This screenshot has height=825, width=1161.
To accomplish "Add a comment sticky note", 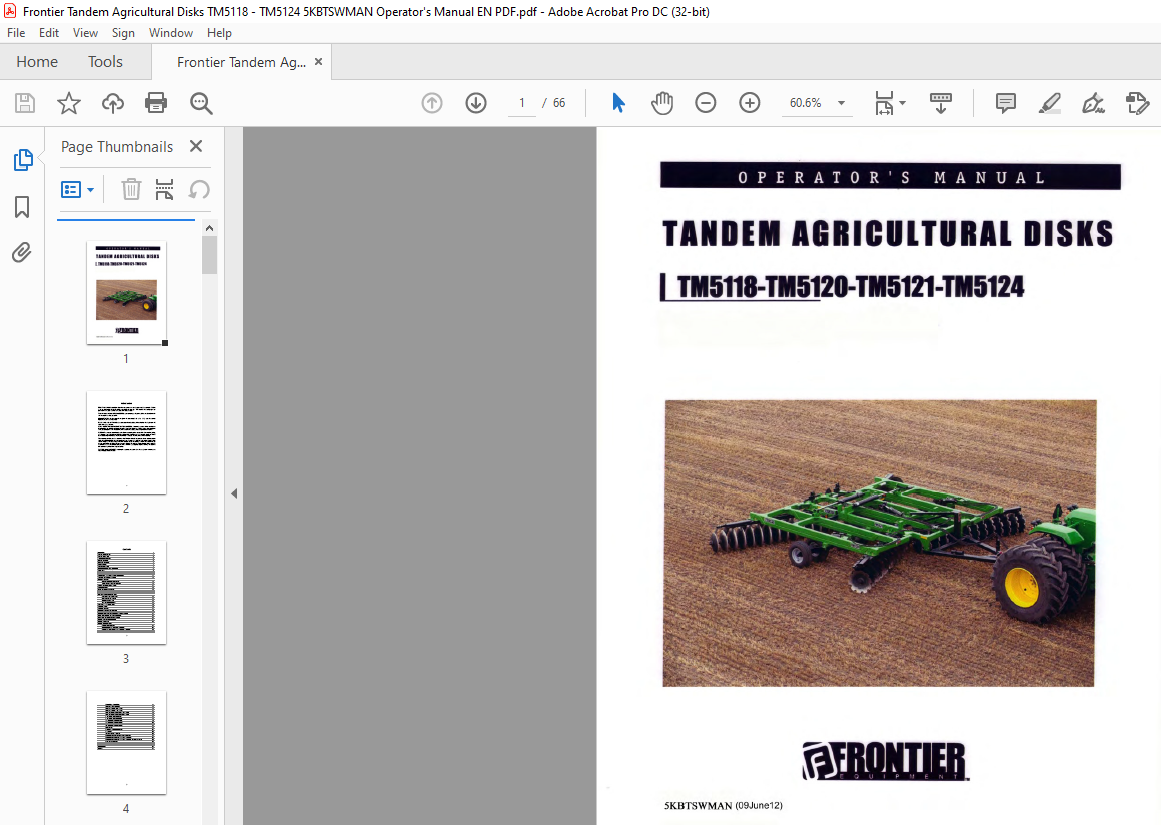I will pos(1006,103).
